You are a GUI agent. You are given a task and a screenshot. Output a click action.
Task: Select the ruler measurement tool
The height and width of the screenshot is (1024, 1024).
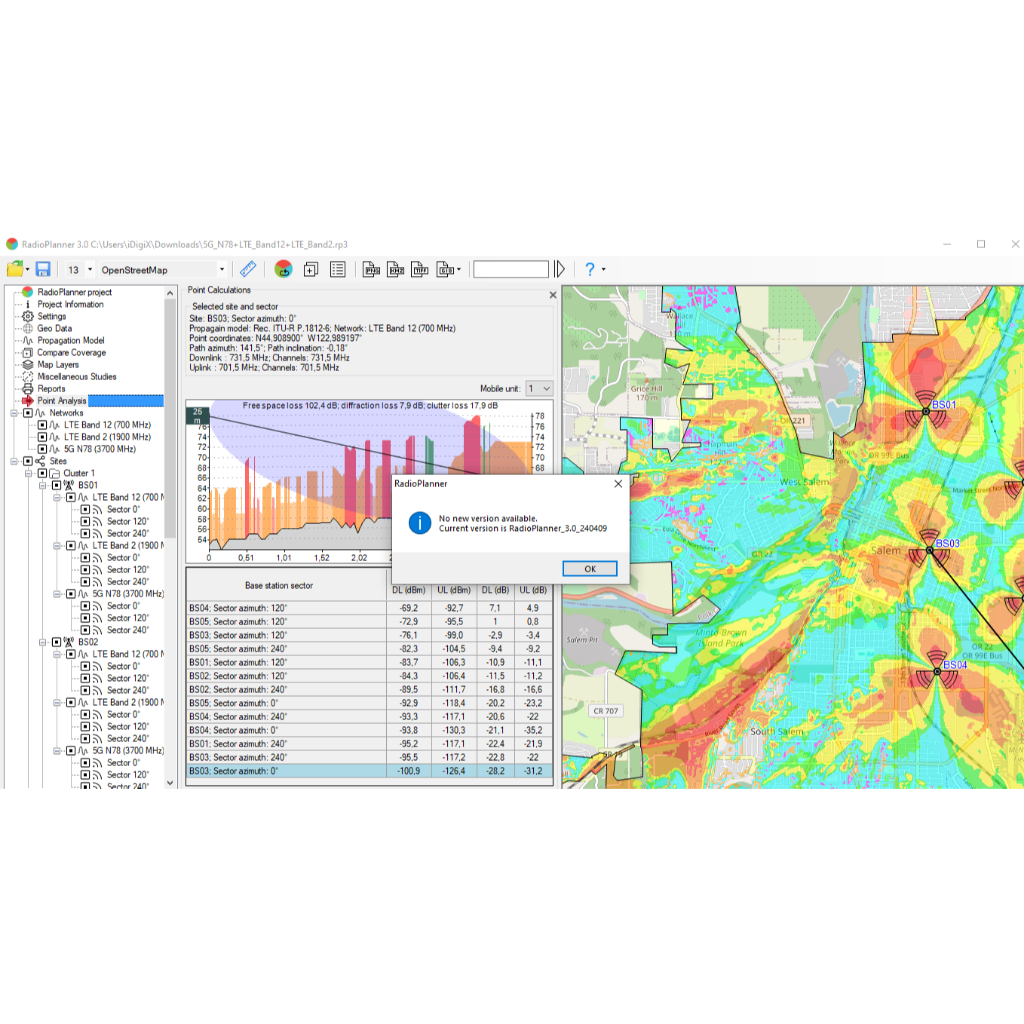pyautogui.click(x=248, y=269)
